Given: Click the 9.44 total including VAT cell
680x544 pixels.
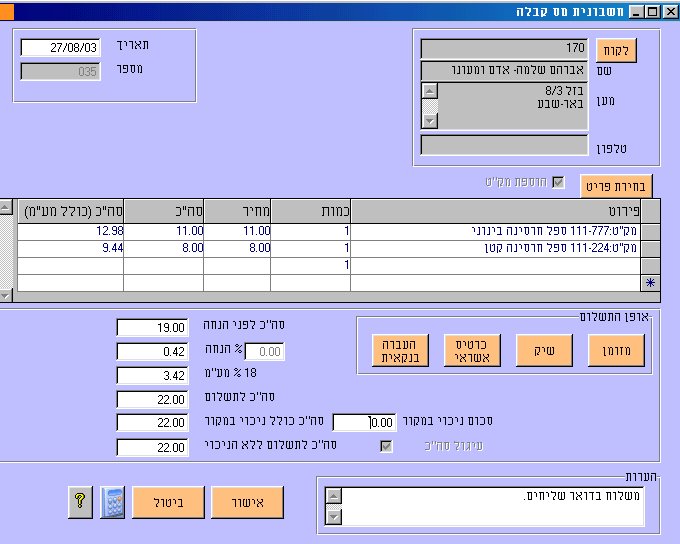Looking at the screenshot, I should (x=71, y=249).
